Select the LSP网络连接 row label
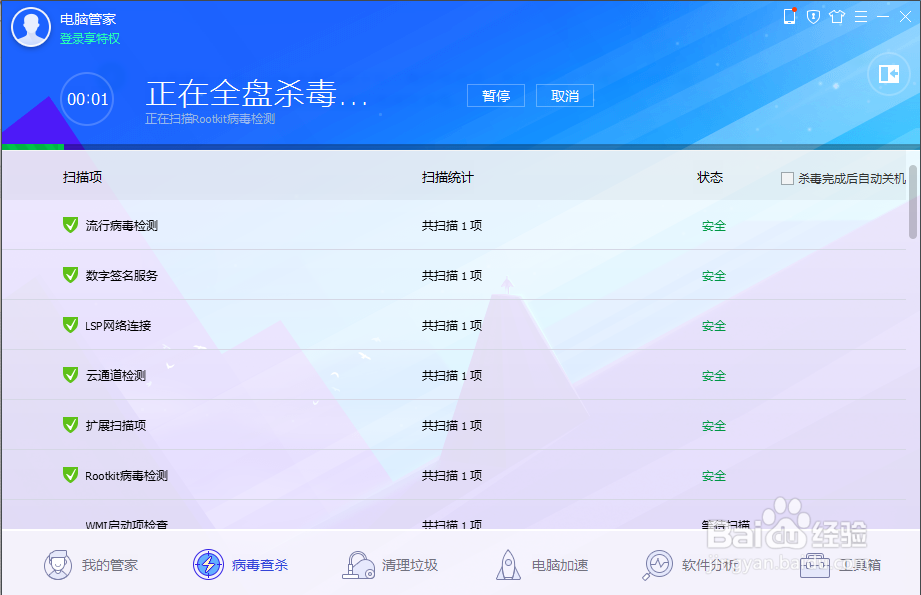 pyautogui.click(x=118, y=325)
